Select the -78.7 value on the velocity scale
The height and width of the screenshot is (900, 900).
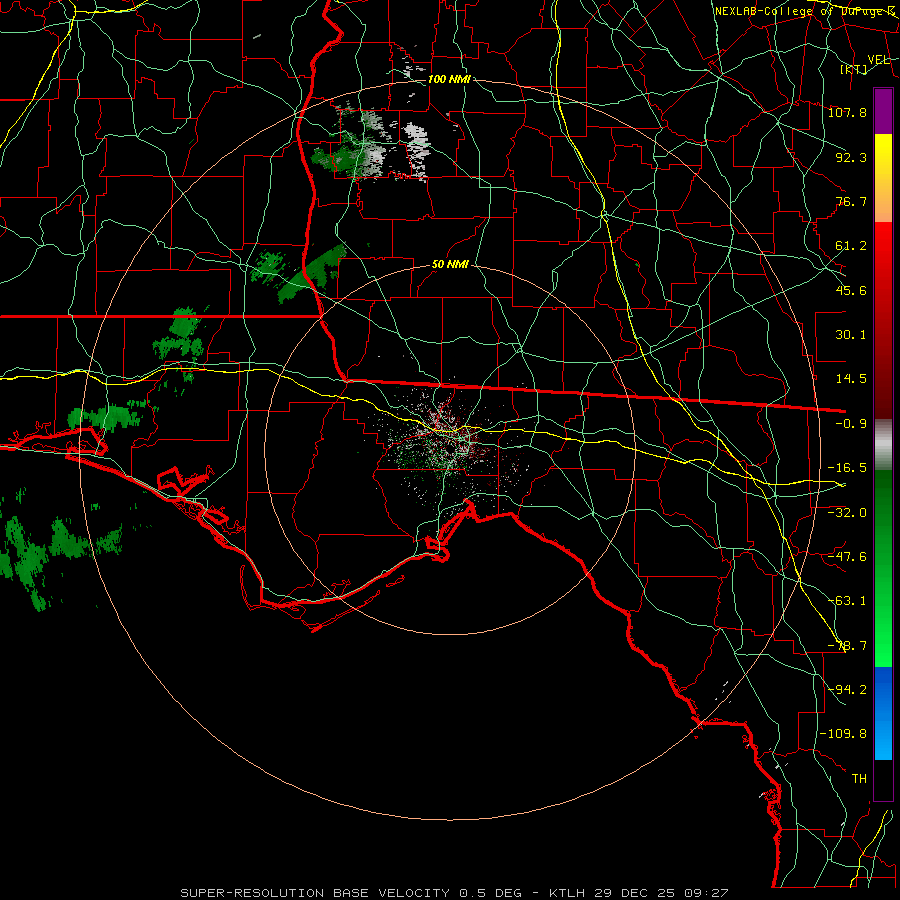click(847, 646)
